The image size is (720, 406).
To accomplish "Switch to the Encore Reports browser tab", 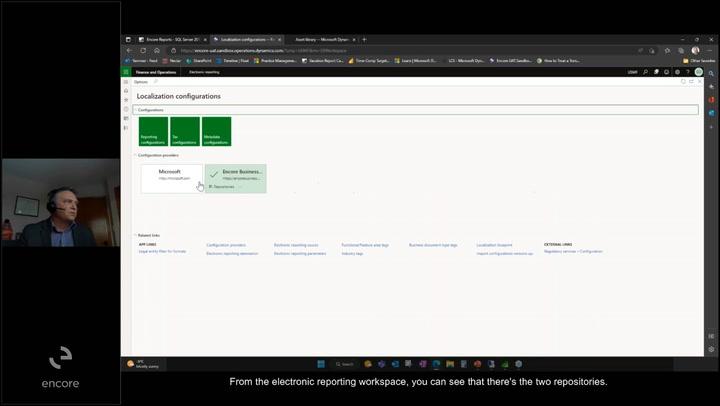I will pyautogui.click(x=173, y=40).
